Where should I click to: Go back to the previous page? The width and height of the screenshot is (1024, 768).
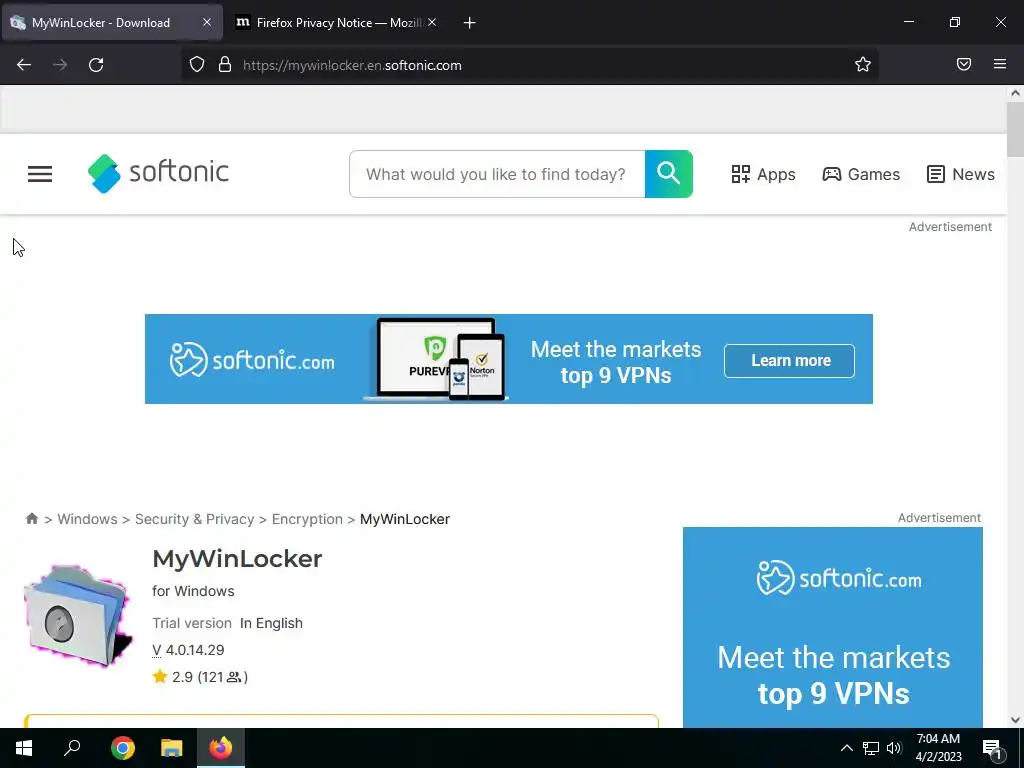pos(24,65)
